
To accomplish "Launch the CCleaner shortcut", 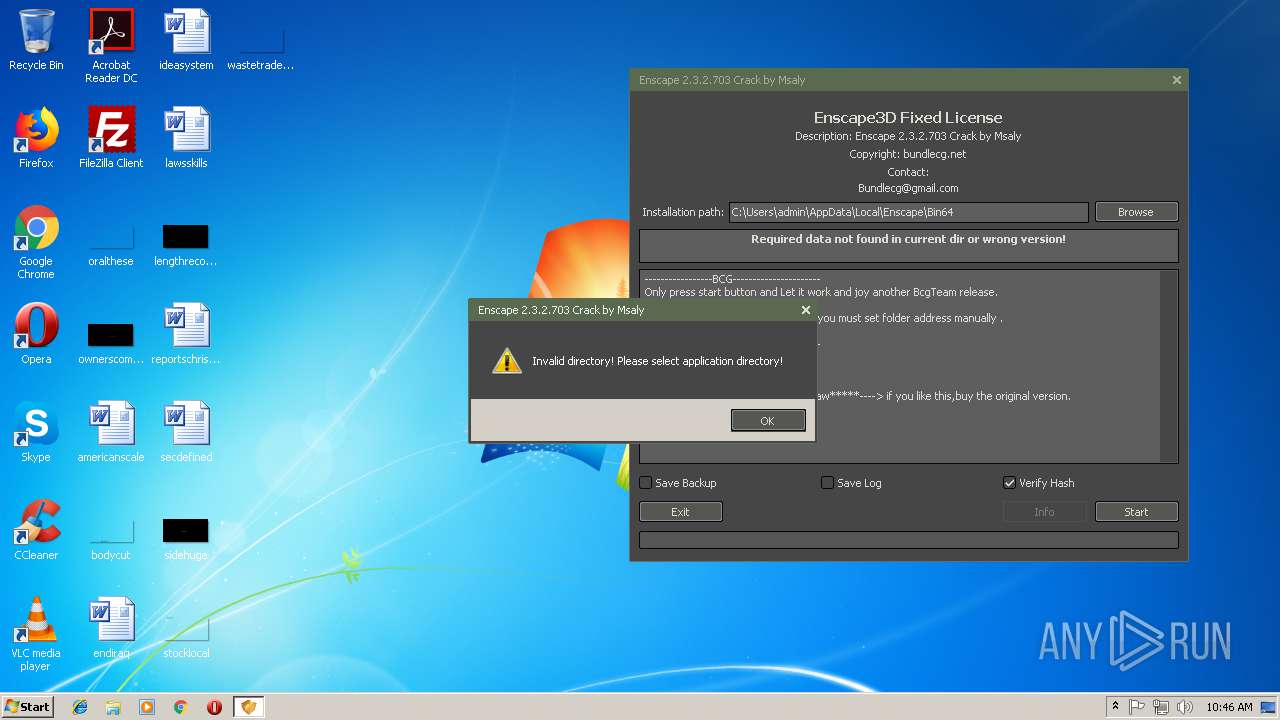I will [36, 530].
